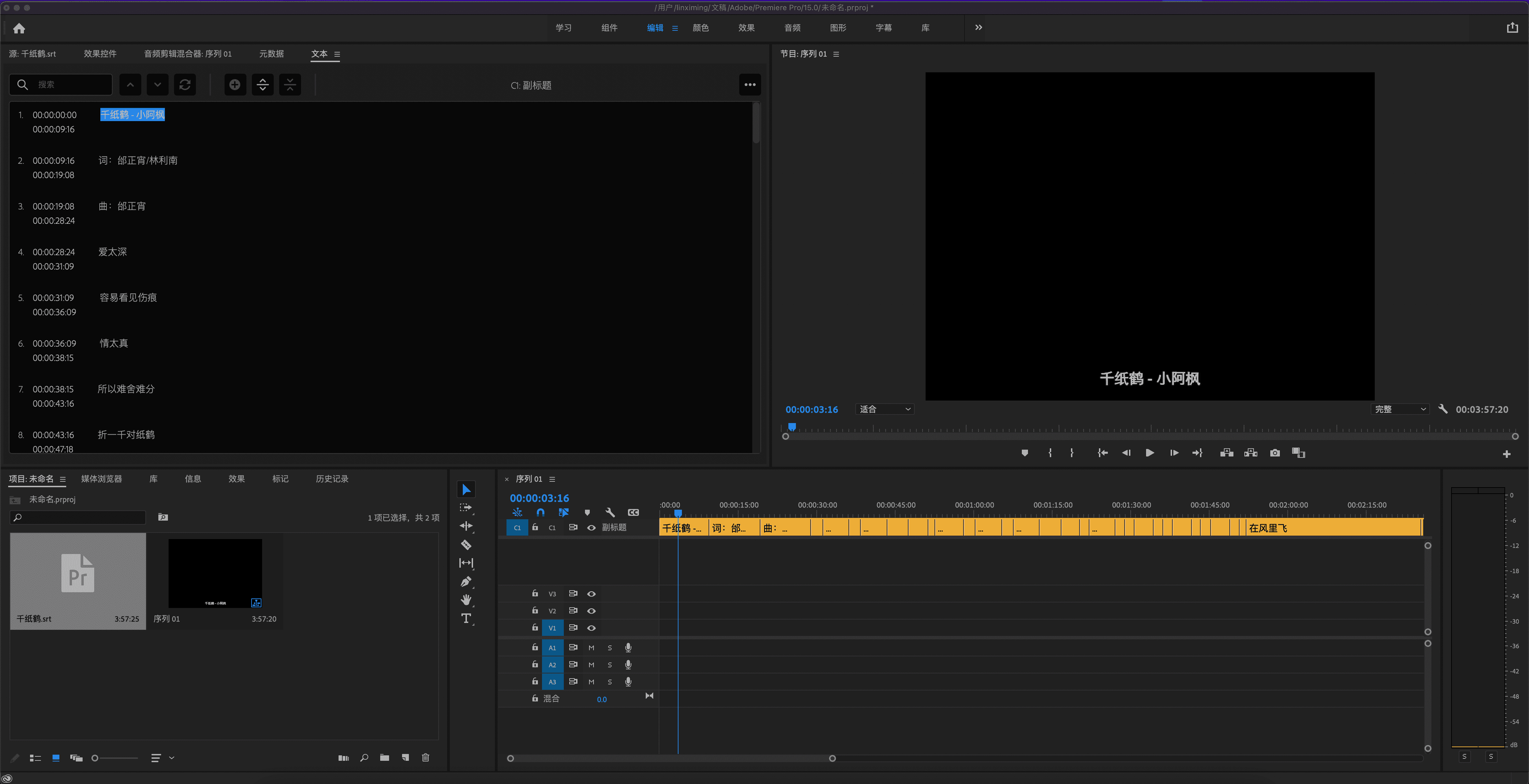Mute audio track A1
Viewport: 1529px width, 784px height.
click(x=591, y=648)
